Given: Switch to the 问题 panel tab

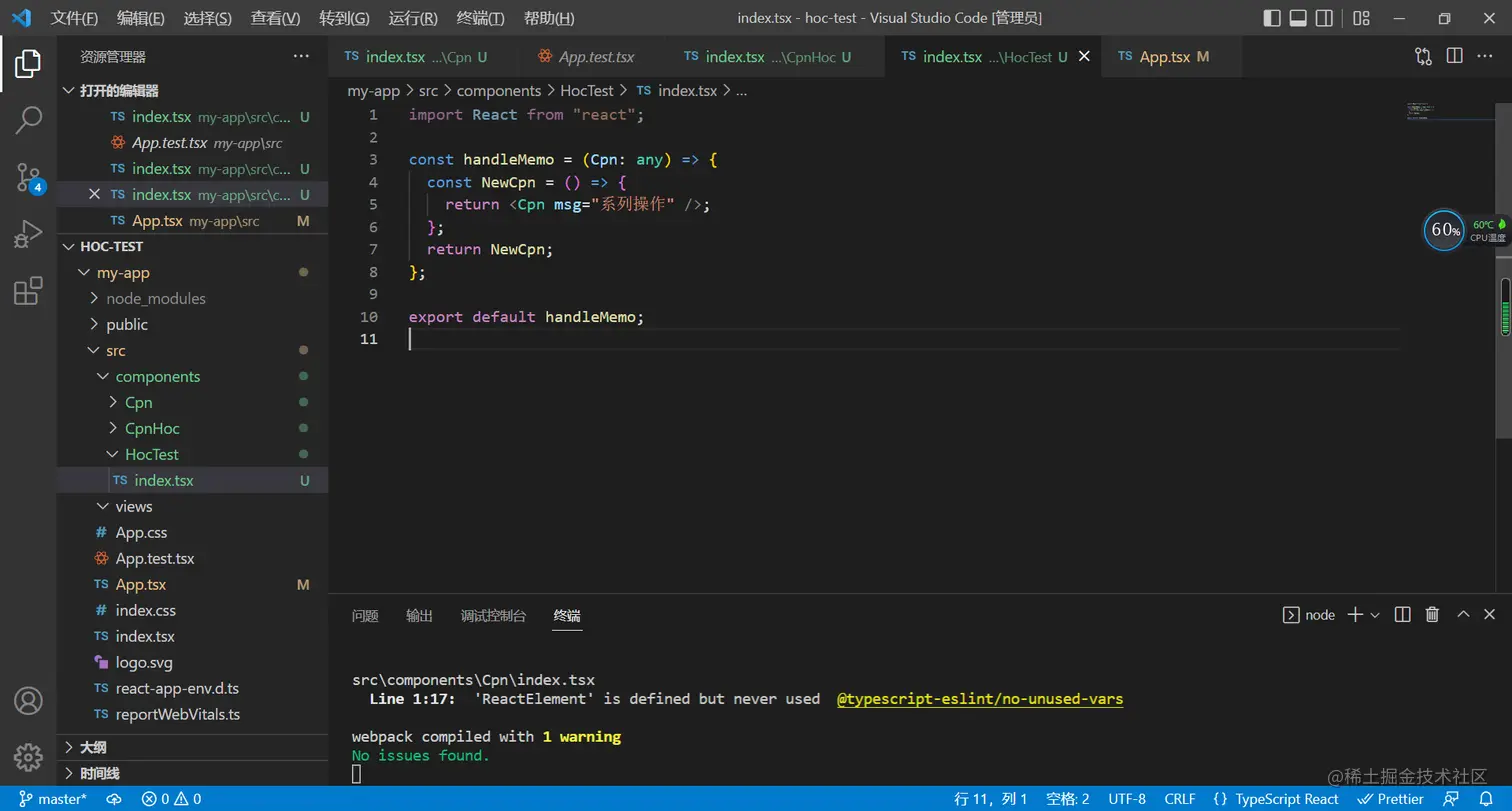Looking at the screenshot, I should 365,616.
